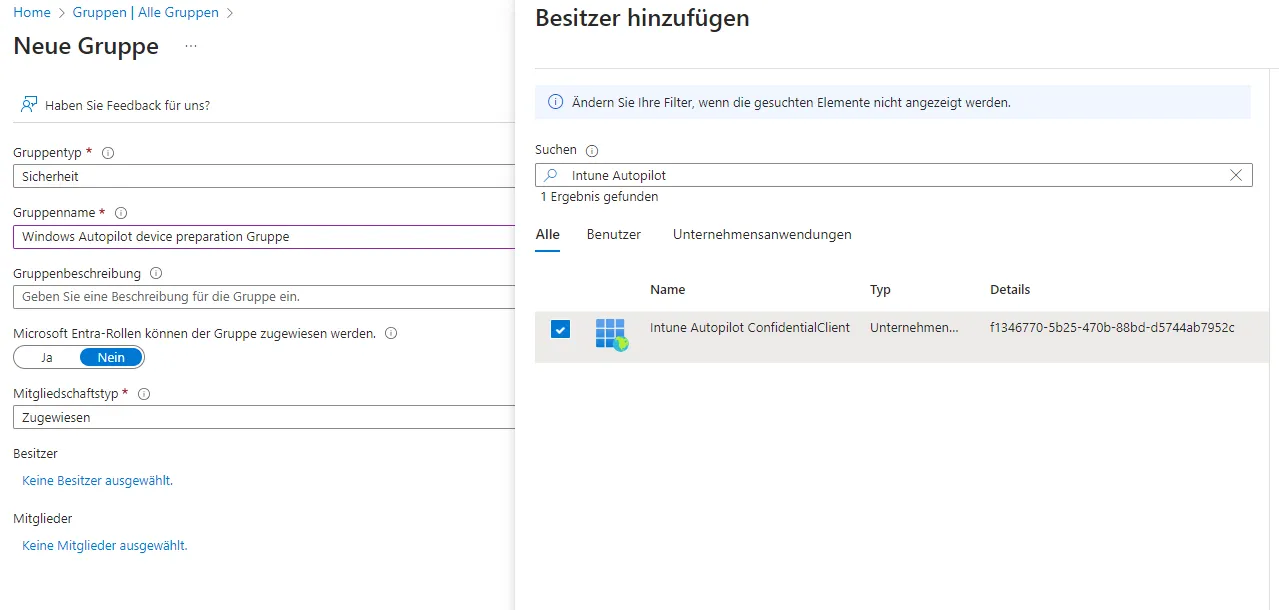Click the info icon next to Suchen
This screenshot has width=1279, height=610.
[x=592, y=151]
